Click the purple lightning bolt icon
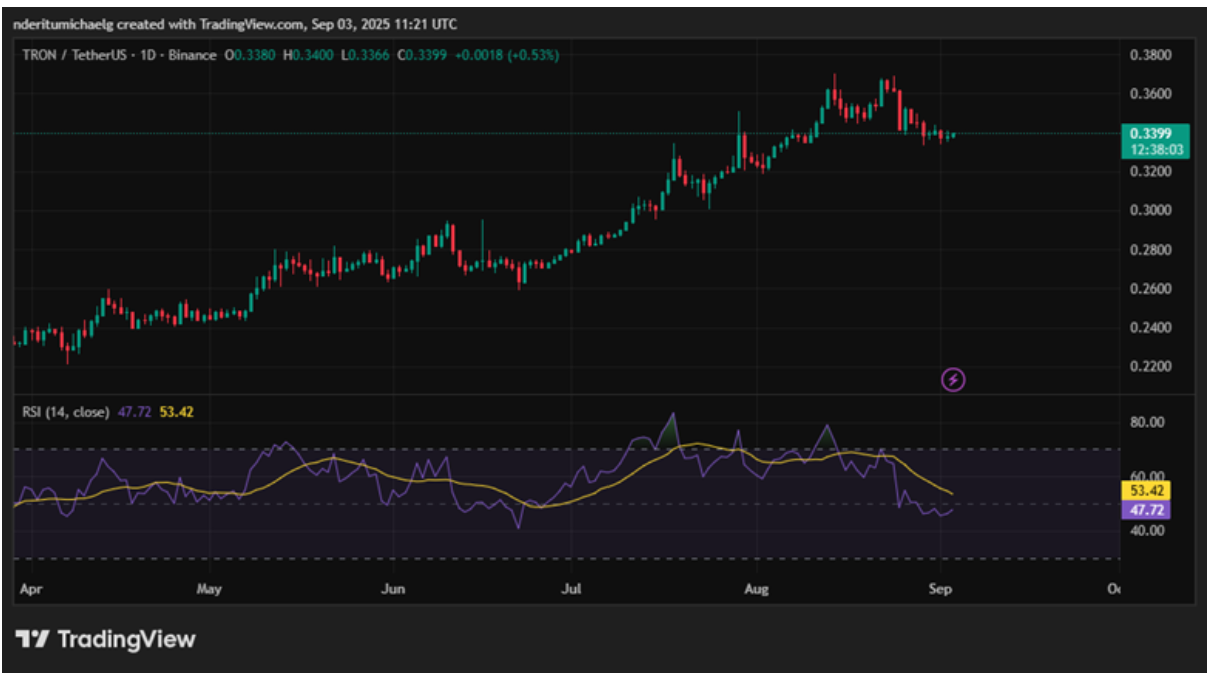1212x674 pixels. coord(953,379)
